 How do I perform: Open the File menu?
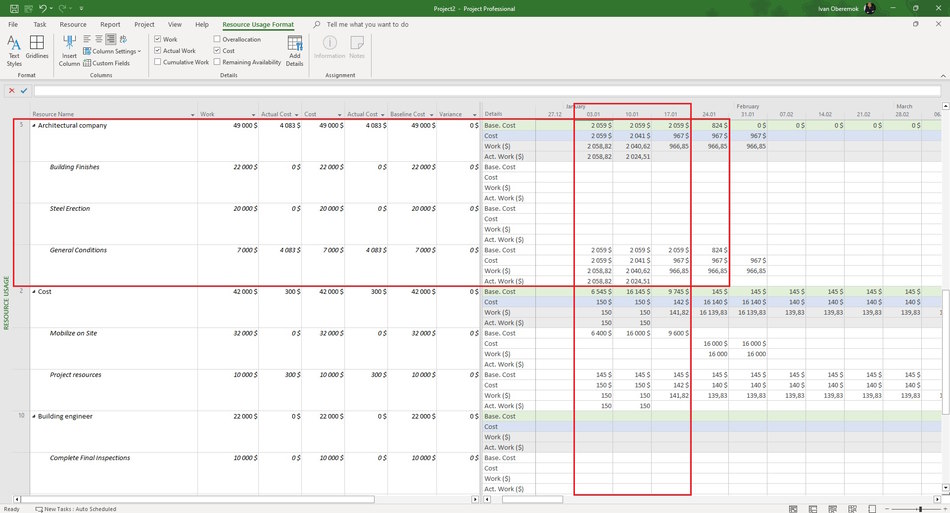click(x=13, y=24)
